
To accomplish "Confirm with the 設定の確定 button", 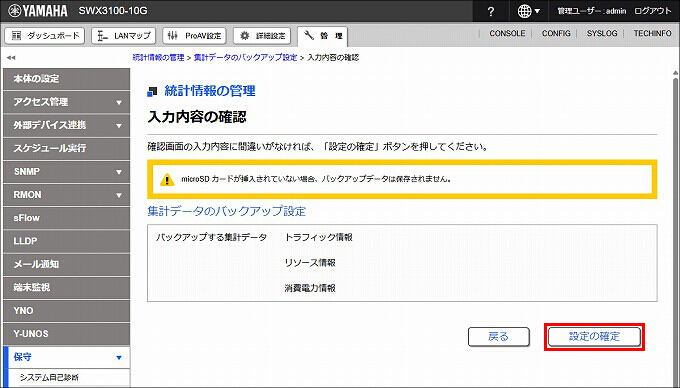I will (x=594, y=336).
